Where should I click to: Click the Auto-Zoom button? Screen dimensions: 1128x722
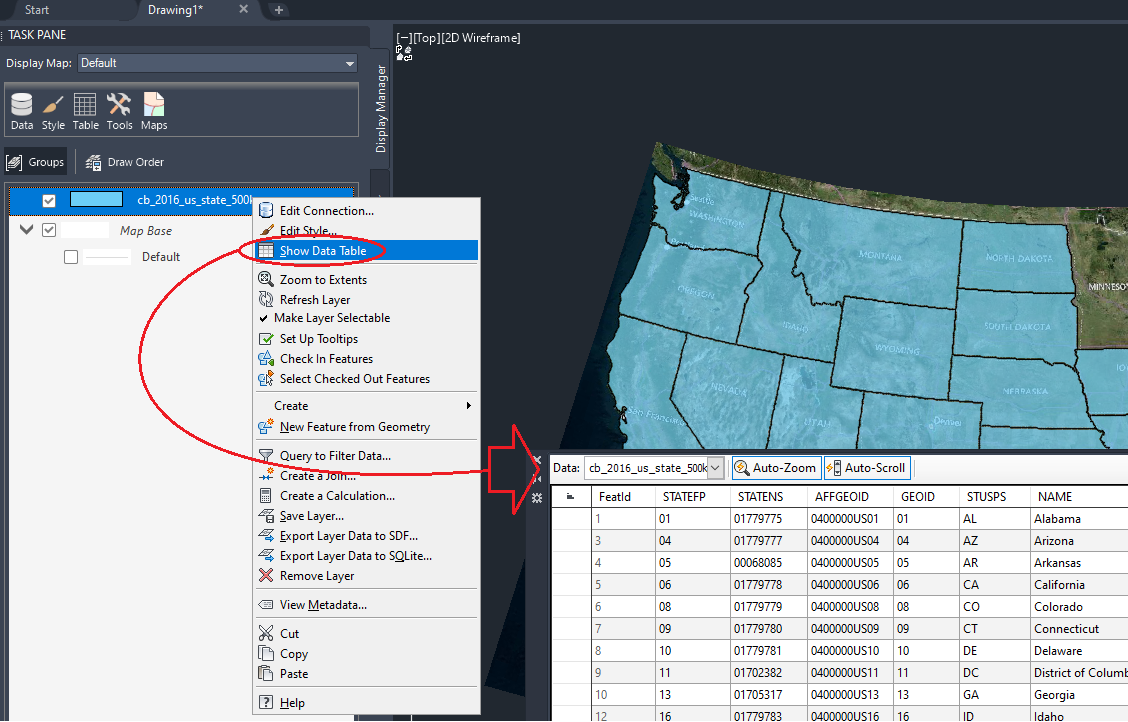coord(776,467)
